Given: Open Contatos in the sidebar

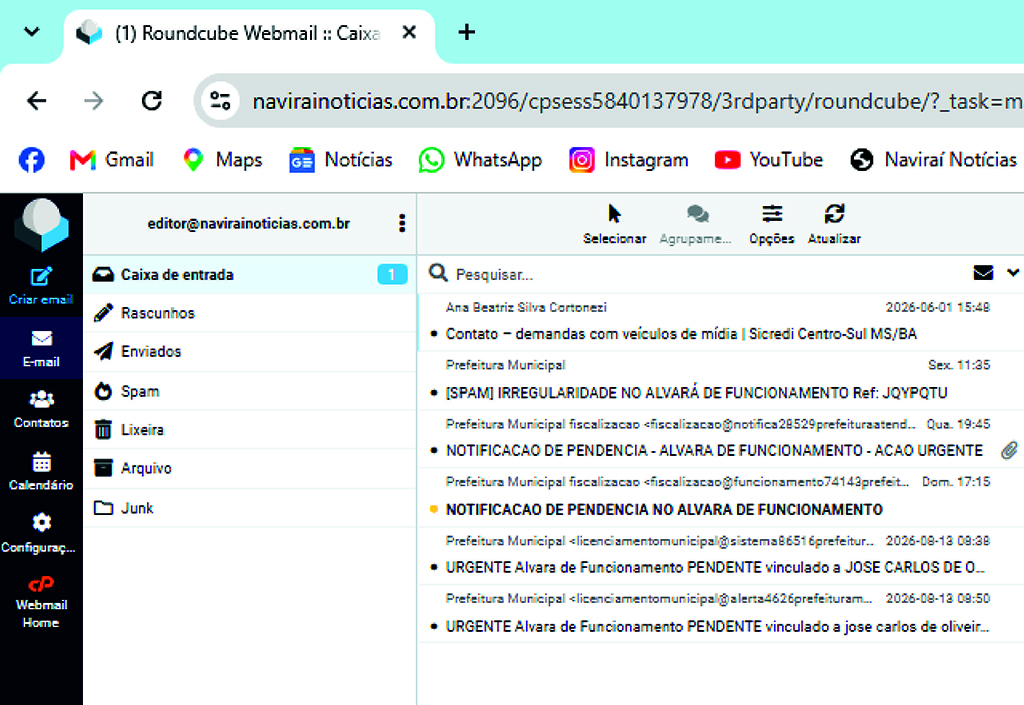Looking at the screenshot, I should [x=41, y=409].
